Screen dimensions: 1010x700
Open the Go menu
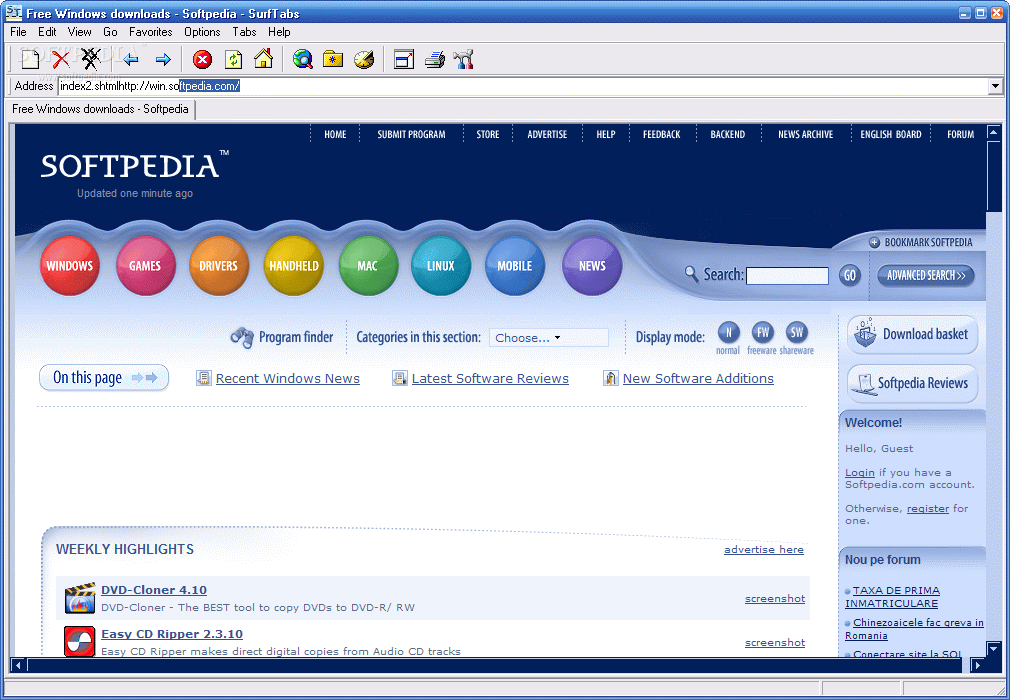click(110, 32)
